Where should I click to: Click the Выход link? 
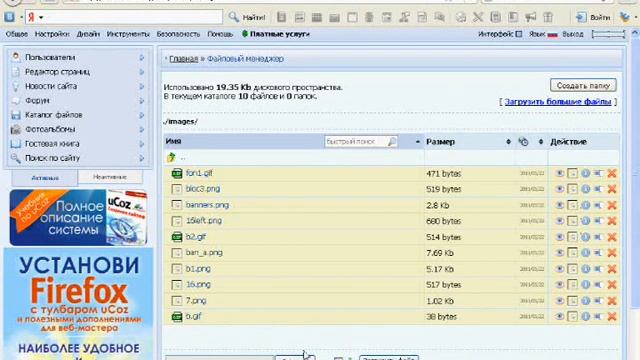point(573,34)
